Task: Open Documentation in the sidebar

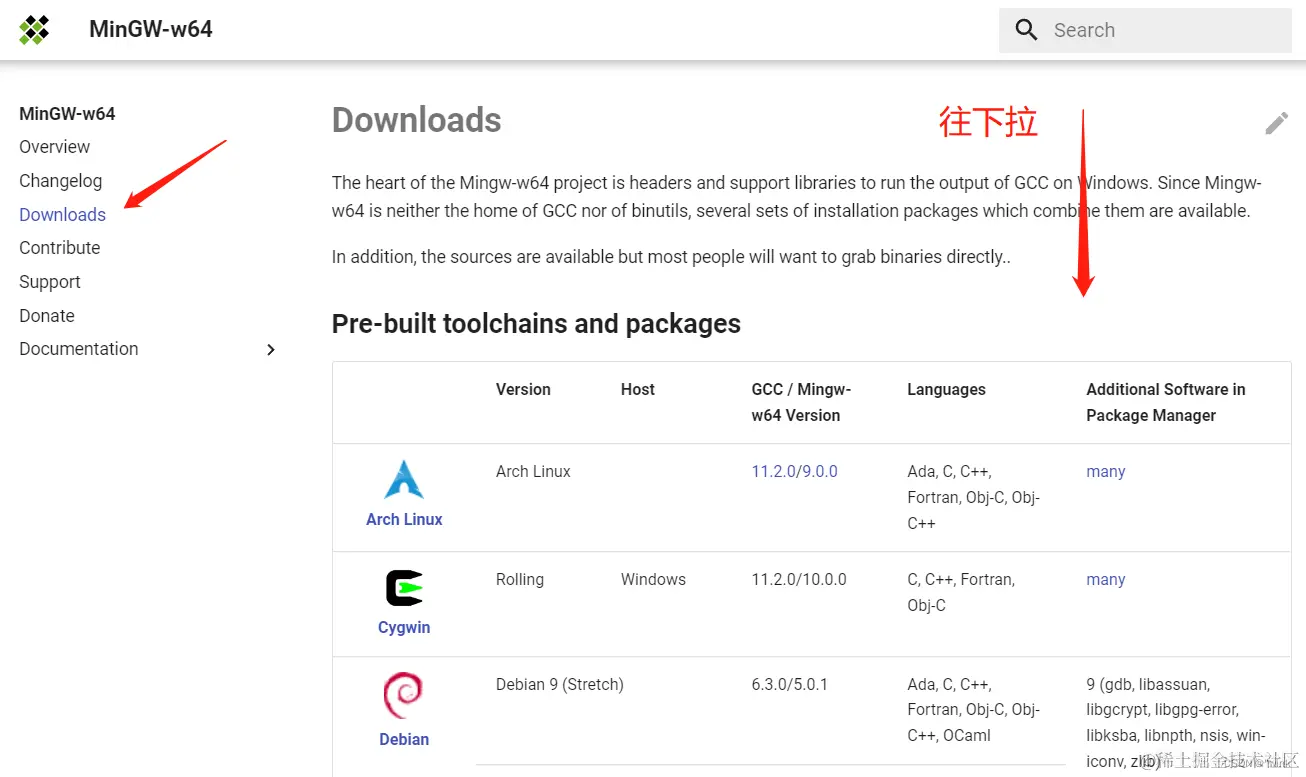Action: (78, 349)
